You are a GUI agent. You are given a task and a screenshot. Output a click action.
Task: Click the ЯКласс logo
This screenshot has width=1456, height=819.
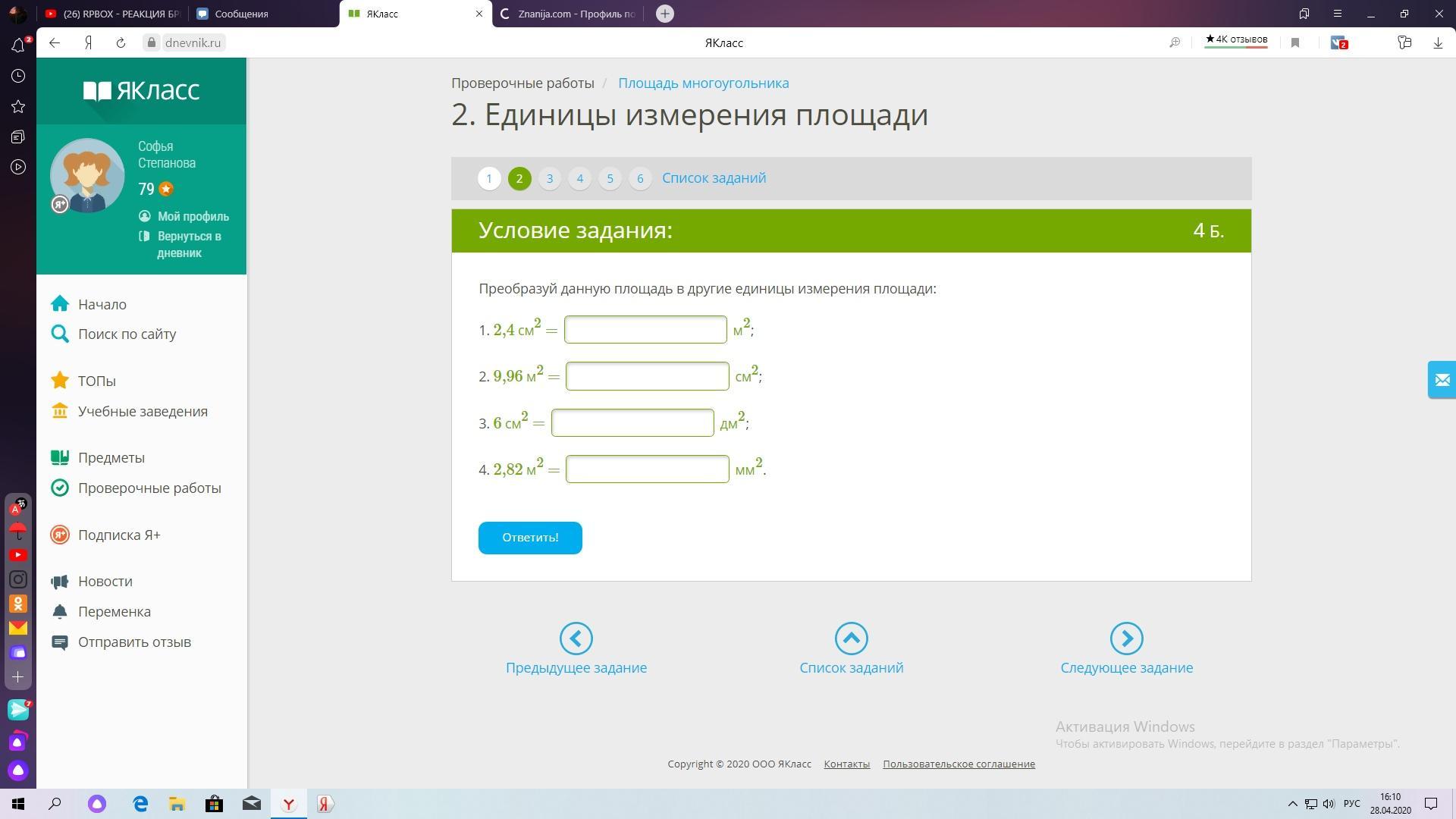tap(141, 91)
